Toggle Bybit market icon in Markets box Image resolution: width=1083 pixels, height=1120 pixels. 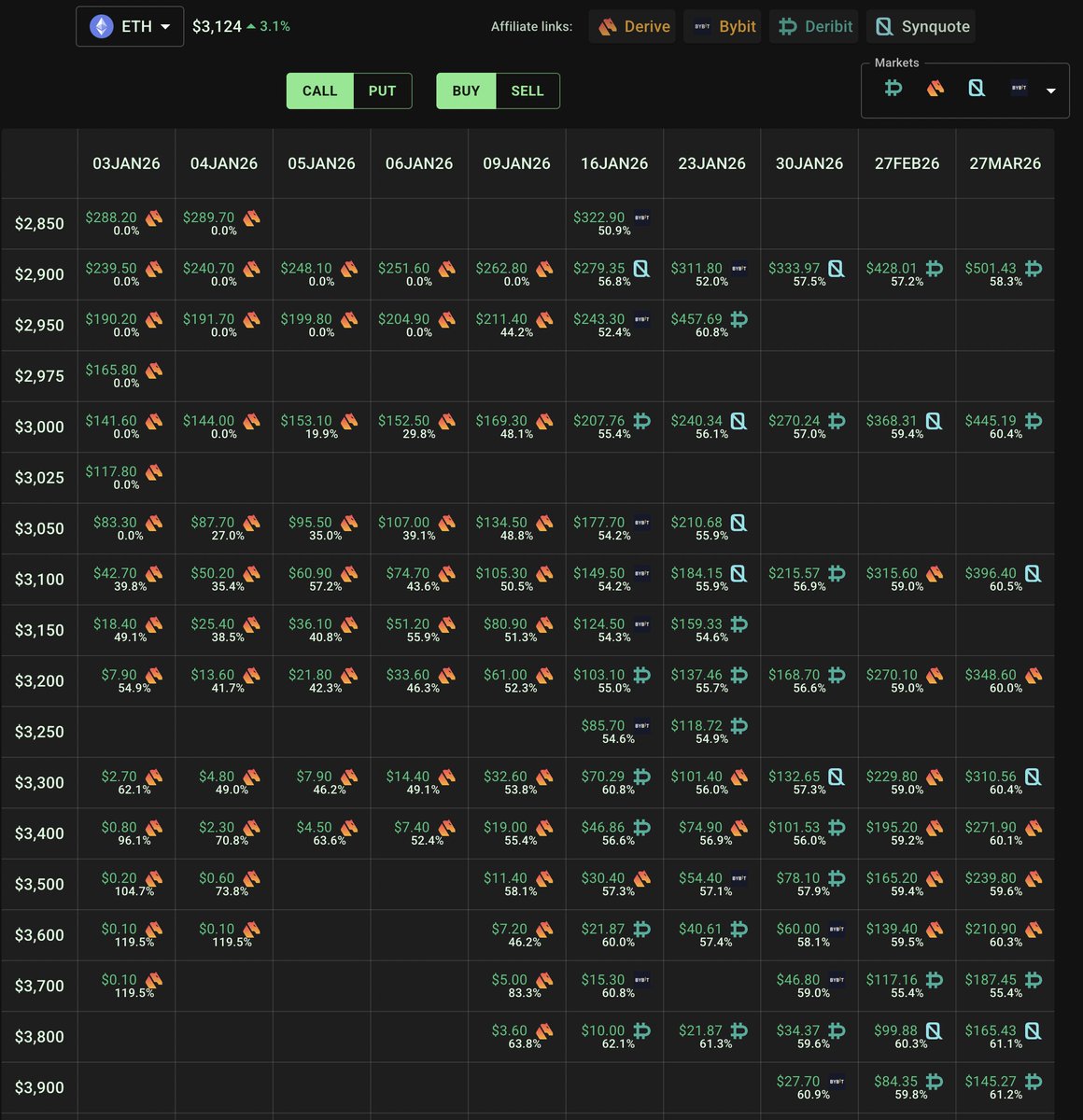click(1019, 89)
